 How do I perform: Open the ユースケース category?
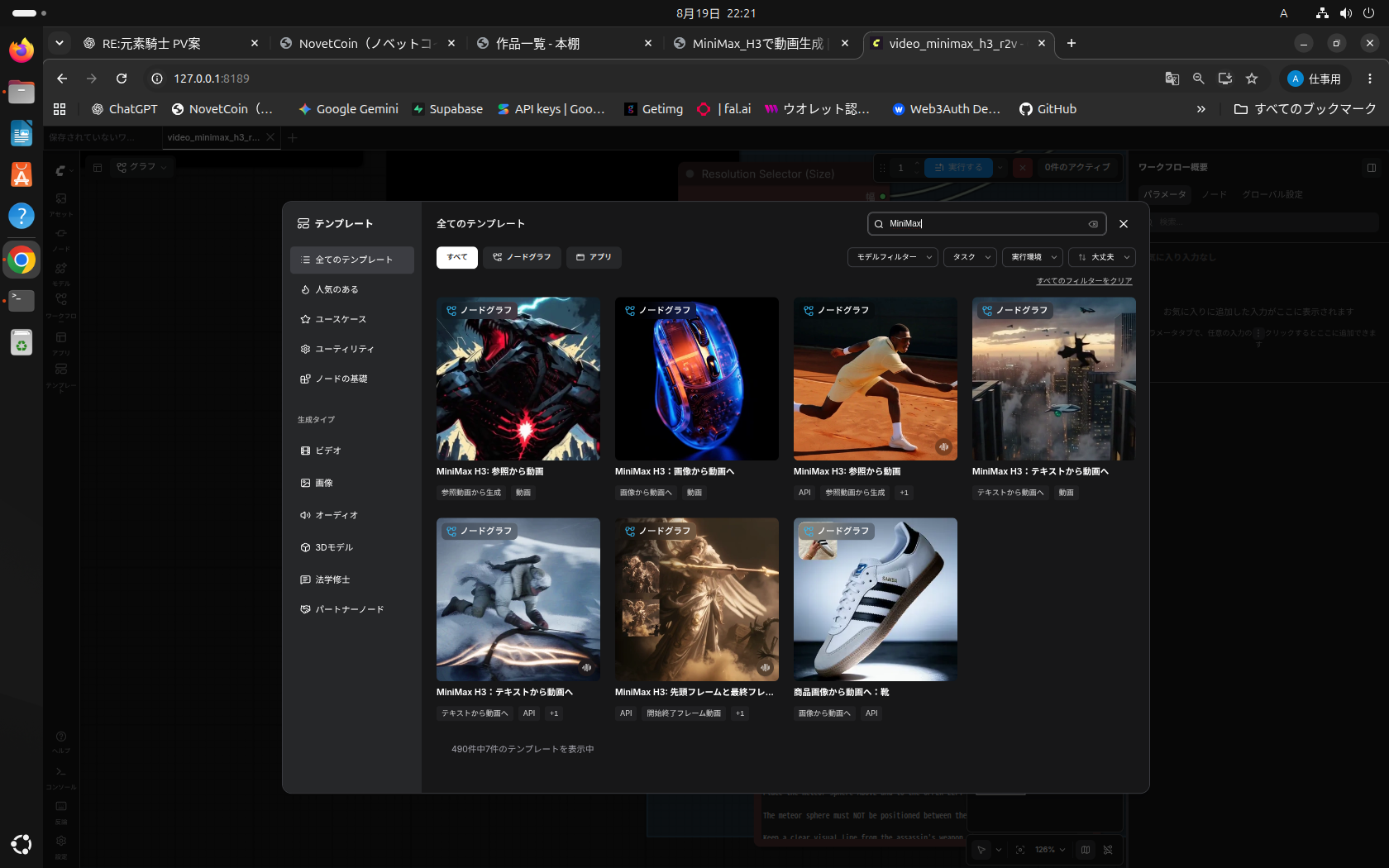pos(352,319)
